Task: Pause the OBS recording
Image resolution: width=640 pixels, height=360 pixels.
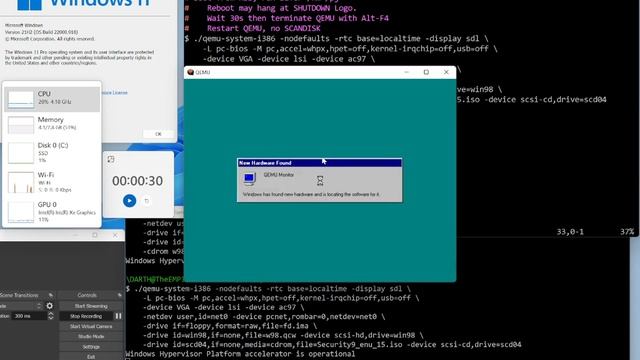Action: [x=118, y=316]
